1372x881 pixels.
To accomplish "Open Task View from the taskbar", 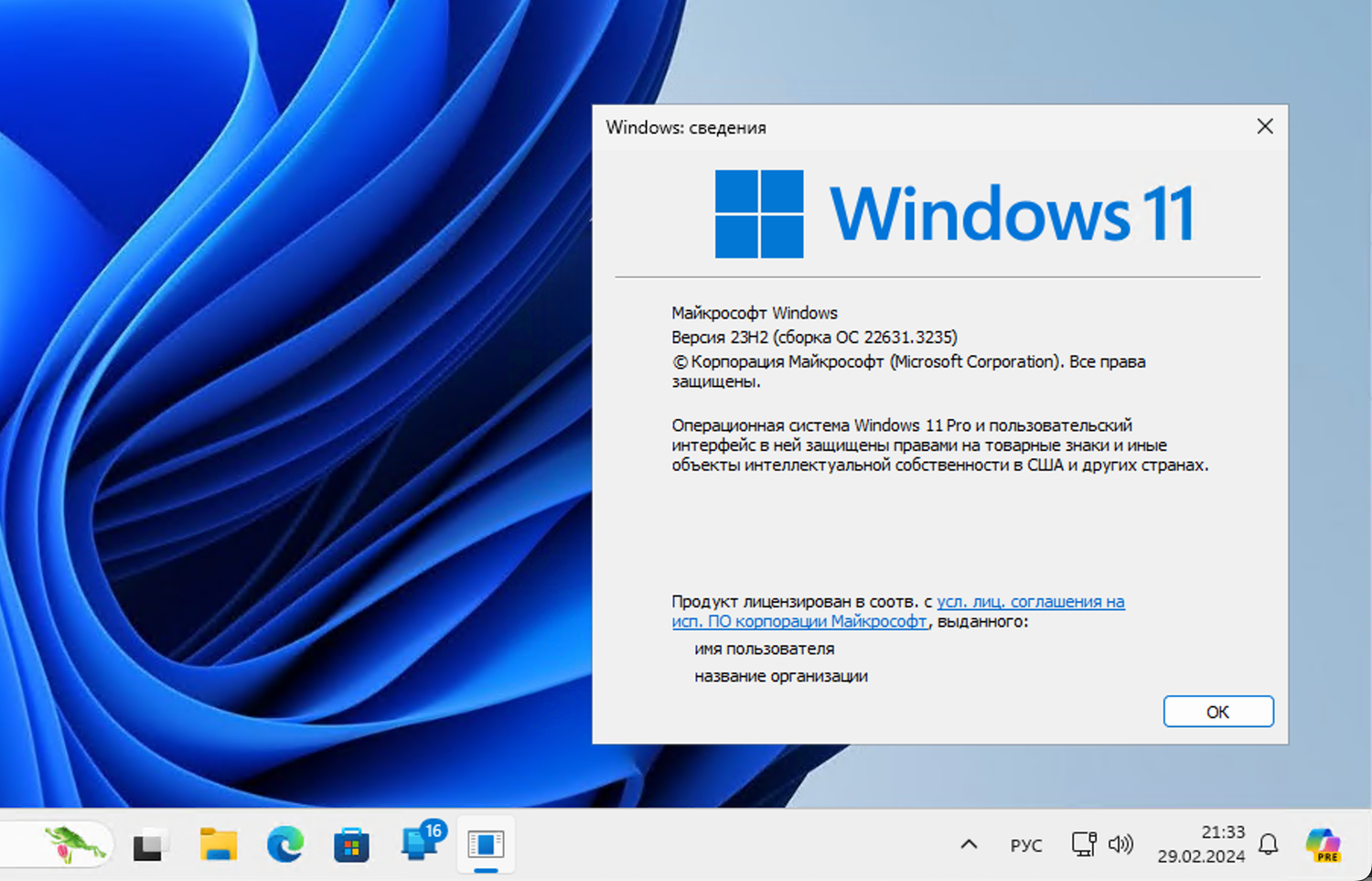I will point(150,845).
